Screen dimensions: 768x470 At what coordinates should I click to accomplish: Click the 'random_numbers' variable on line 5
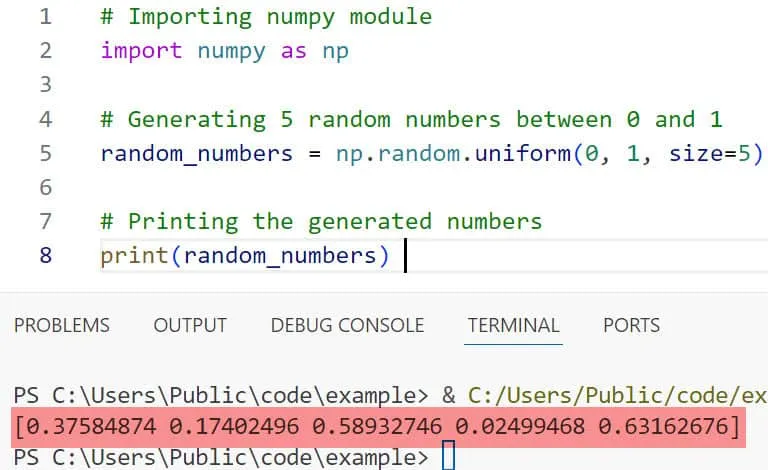click(x=196, y=154)
